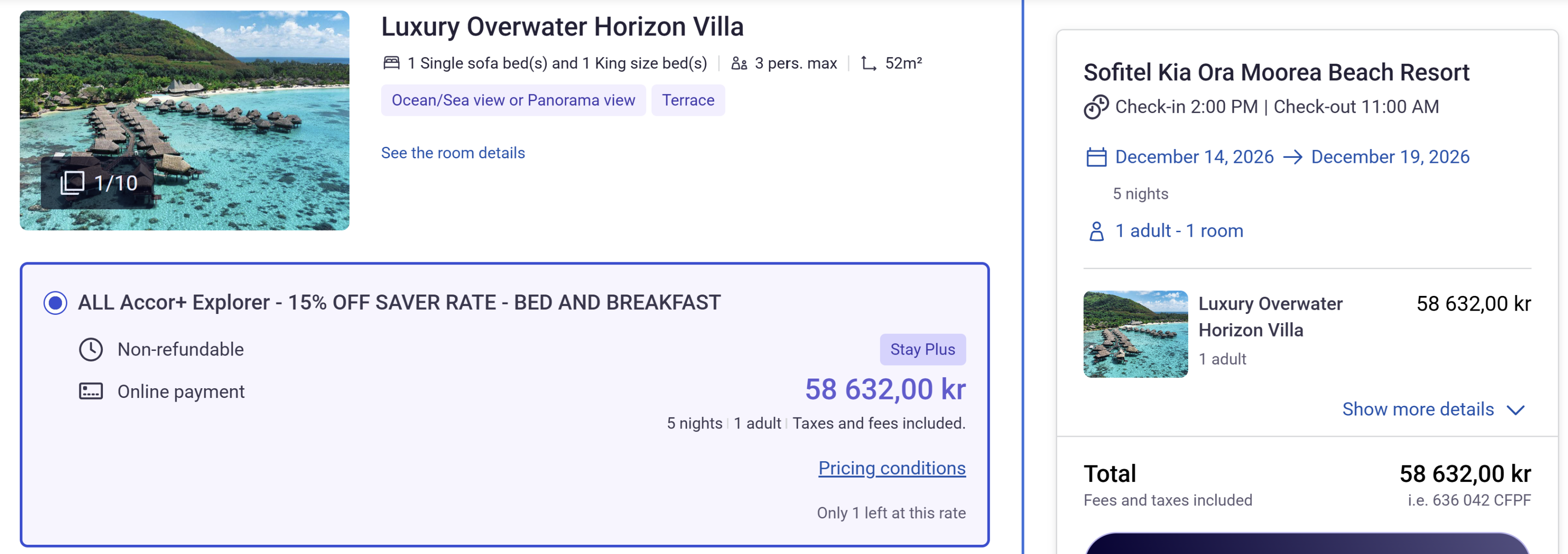Click the check-in clock icon in booking summary
This screenshot has height=554, width=1568.
[1095, 107]
